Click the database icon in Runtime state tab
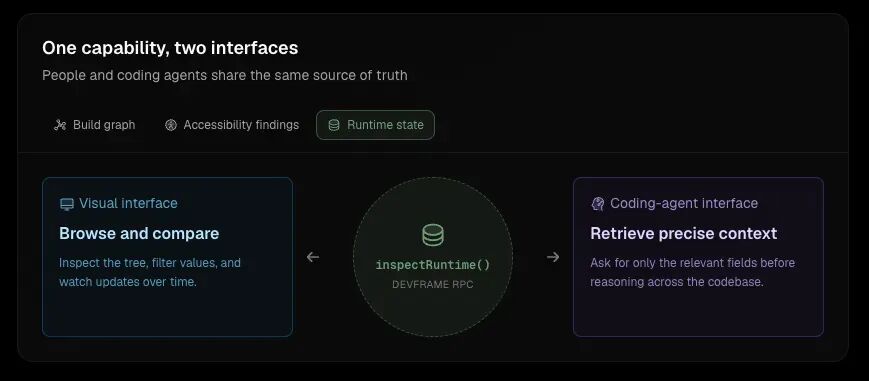 point(334,125)
